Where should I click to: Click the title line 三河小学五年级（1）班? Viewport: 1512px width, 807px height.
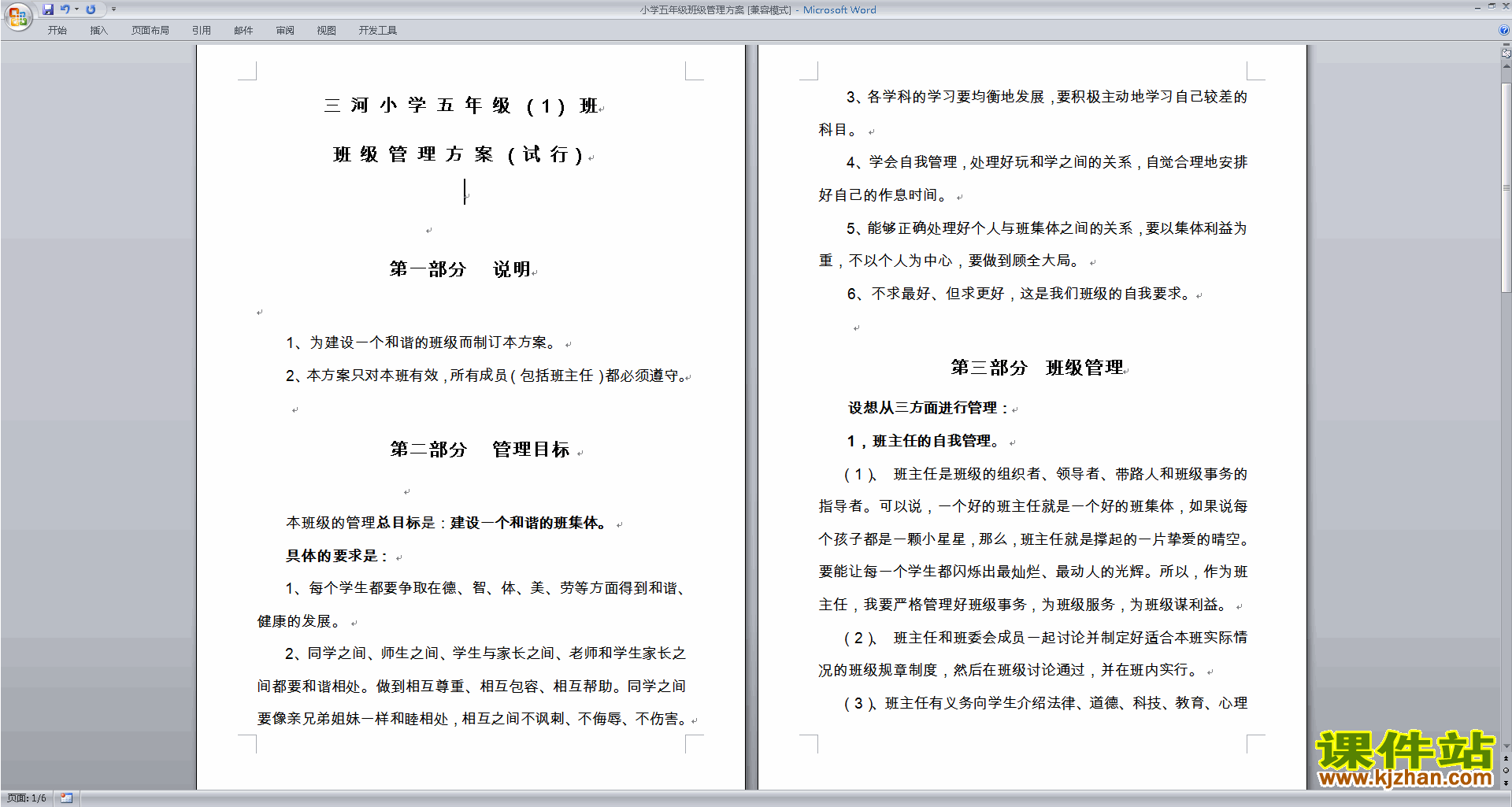pos(461,106)
